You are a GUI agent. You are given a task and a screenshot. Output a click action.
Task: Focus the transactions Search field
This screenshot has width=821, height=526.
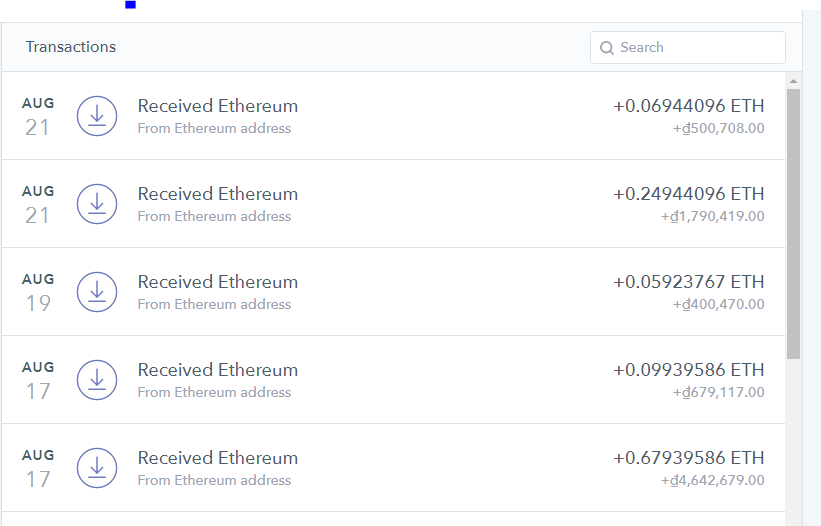pyautogui.click(x=695, y=47)
